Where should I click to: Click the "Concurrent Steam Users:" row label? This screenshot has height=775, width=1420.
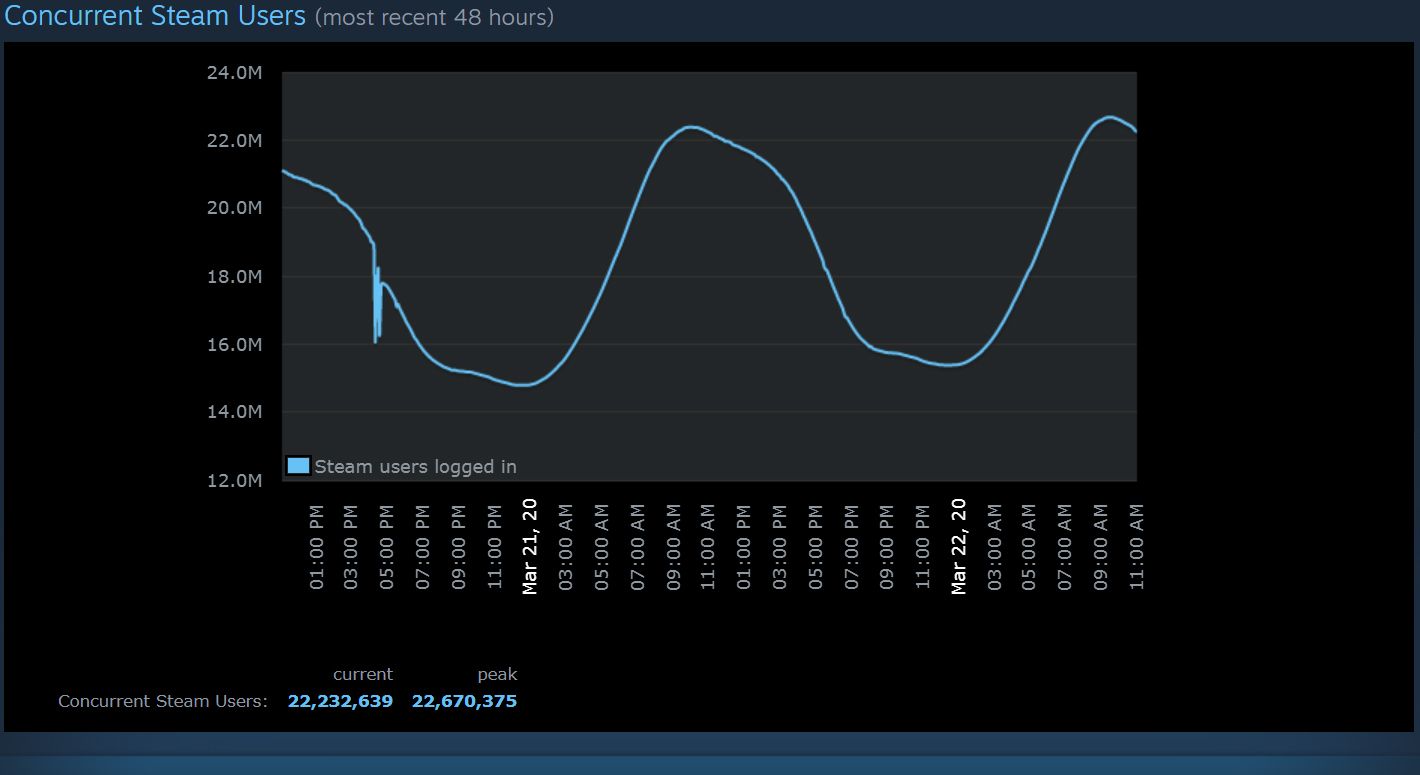(x=163, y=701)
